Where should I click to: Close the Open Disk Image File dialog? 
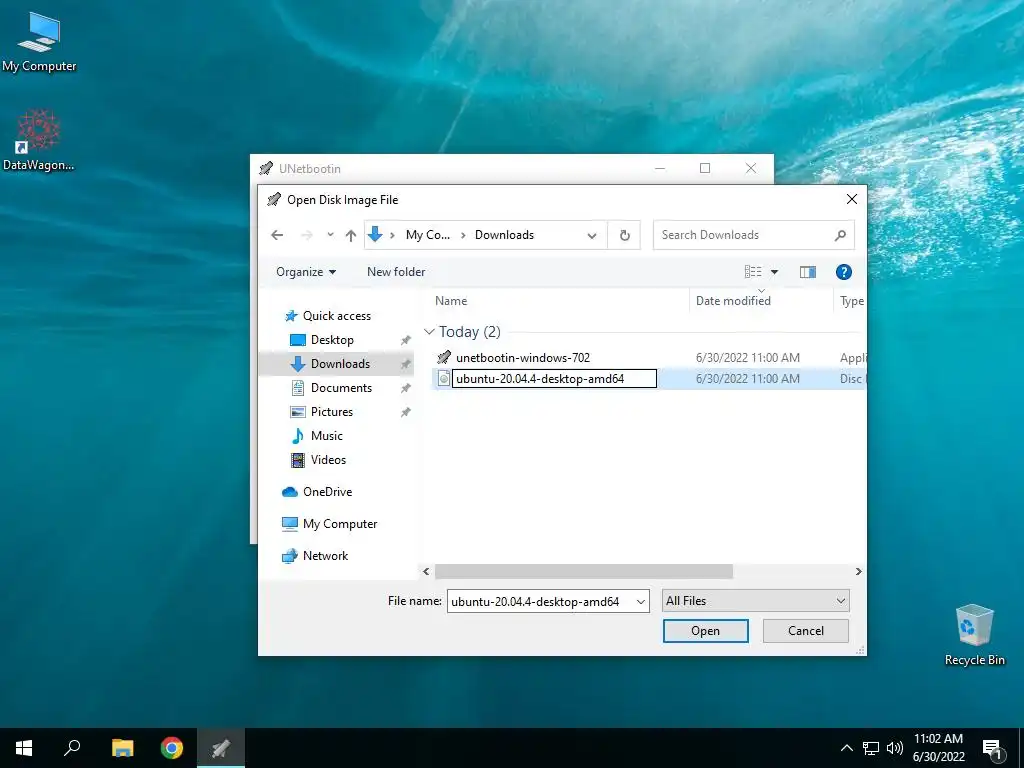[852, 199]
